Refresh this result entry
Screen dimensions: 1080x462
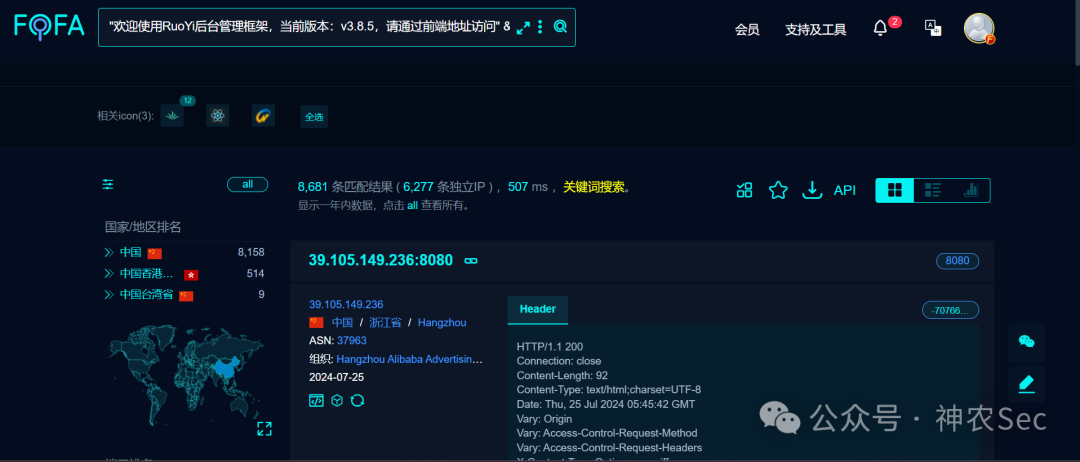357,400
